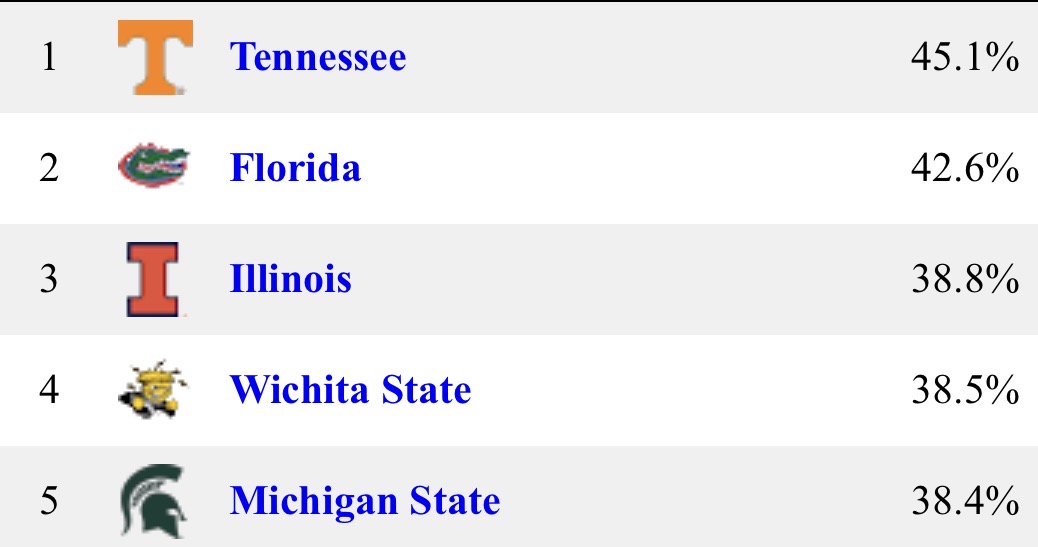
Task: Click Michigan State's 38.4% value
Action: click(963, 500)
